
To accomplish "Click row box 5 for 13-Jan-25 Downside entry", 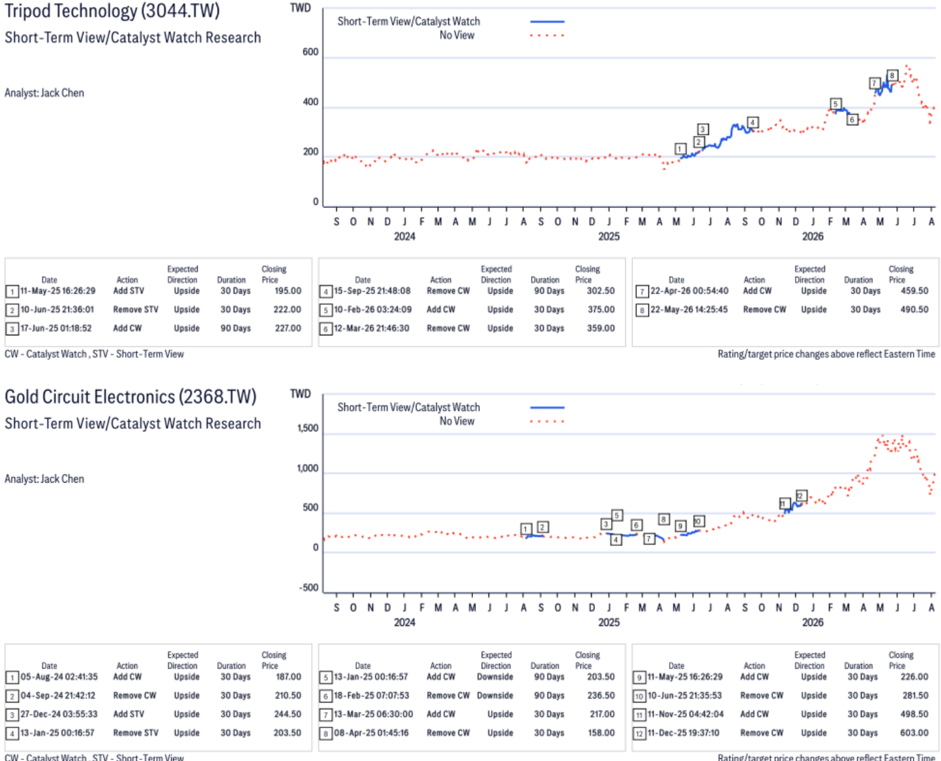I will 325,678.
